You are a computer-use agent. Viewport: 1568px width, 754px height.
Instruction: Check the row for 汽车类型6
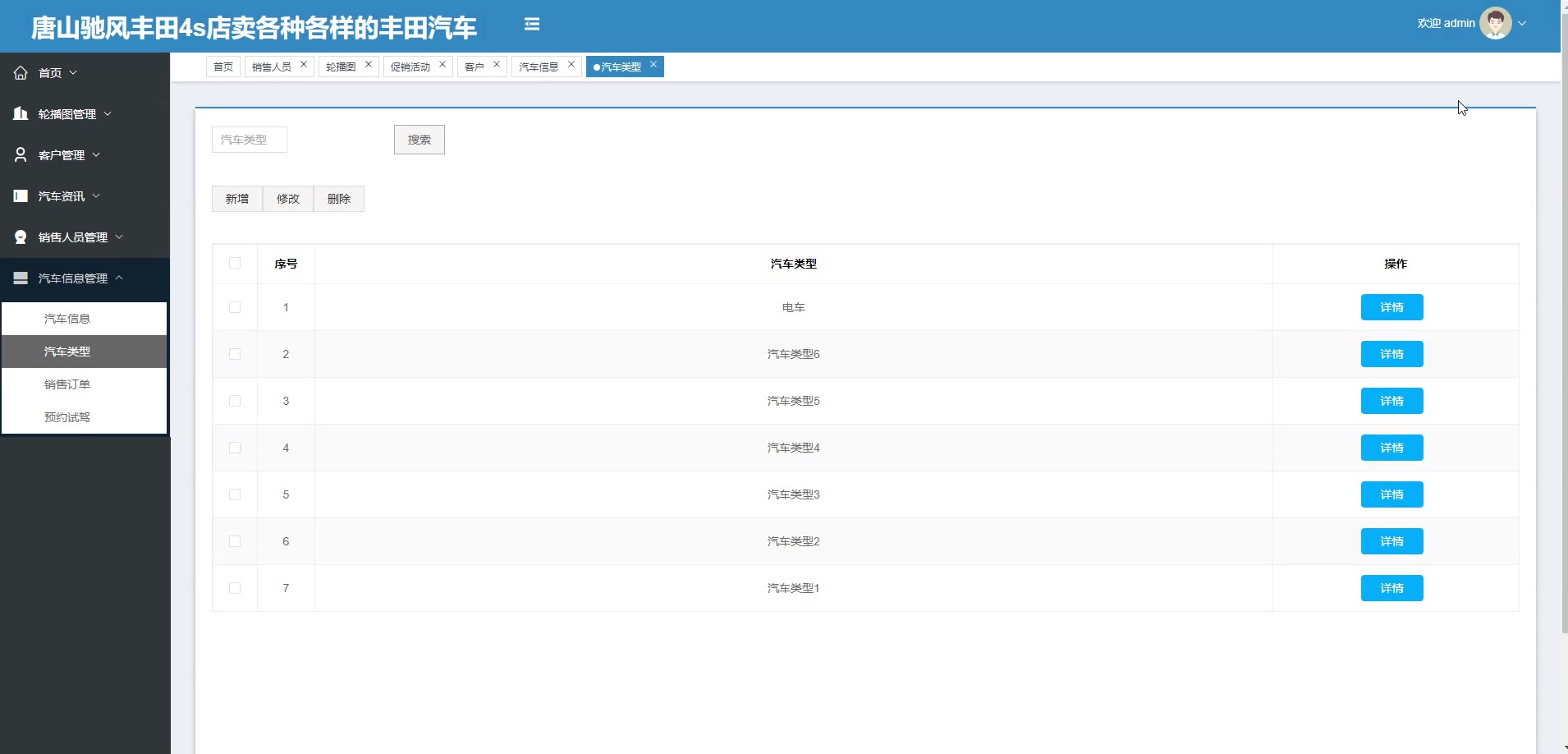pos(235,354)
